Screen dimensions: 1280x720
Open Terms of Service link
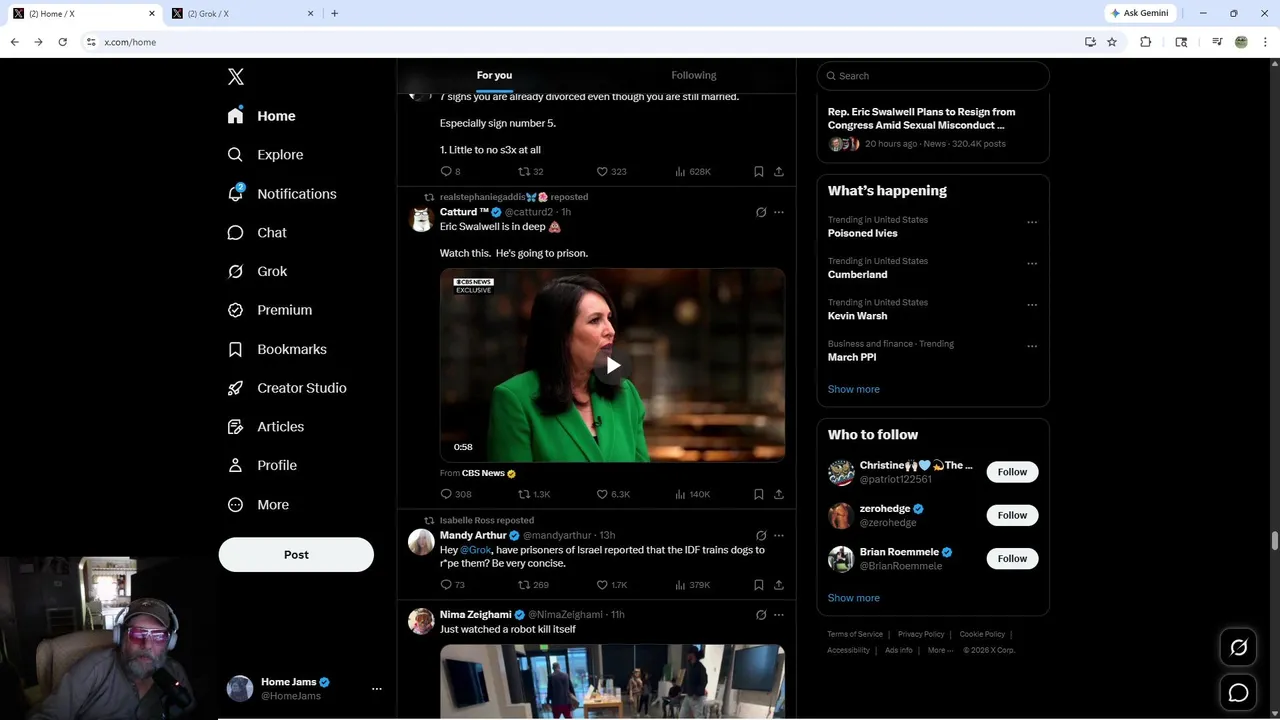(855, 634)
